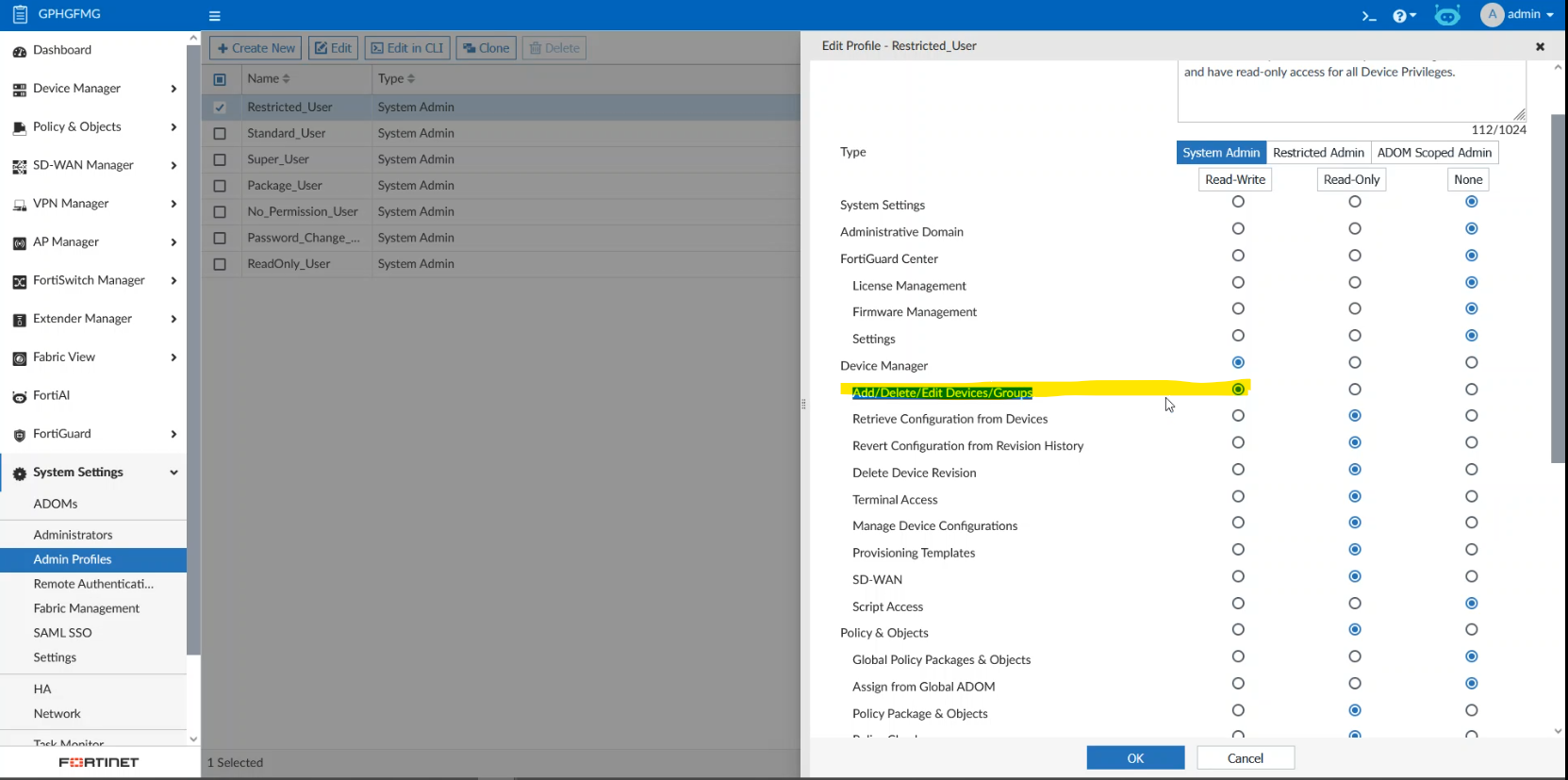This screenshot has width=1568, height=780.
Task: Click the admin user avatar icon
Action: coord(1492,14)
